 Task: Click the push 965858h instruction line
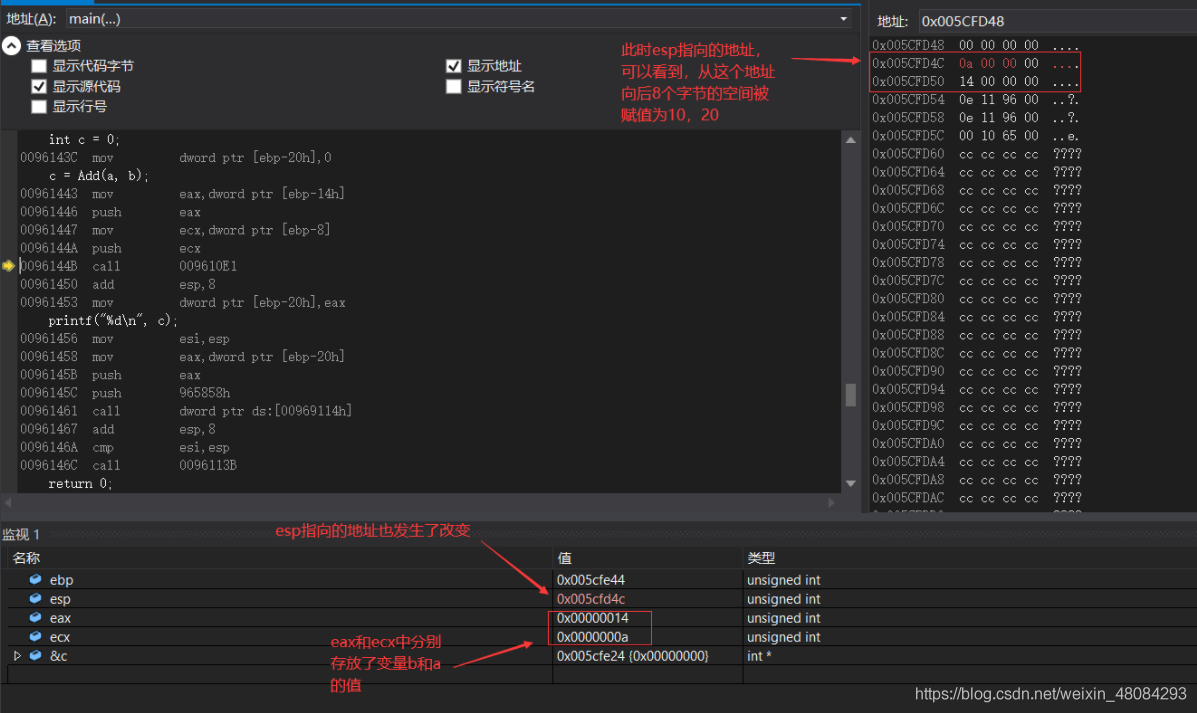pos(125,393)
